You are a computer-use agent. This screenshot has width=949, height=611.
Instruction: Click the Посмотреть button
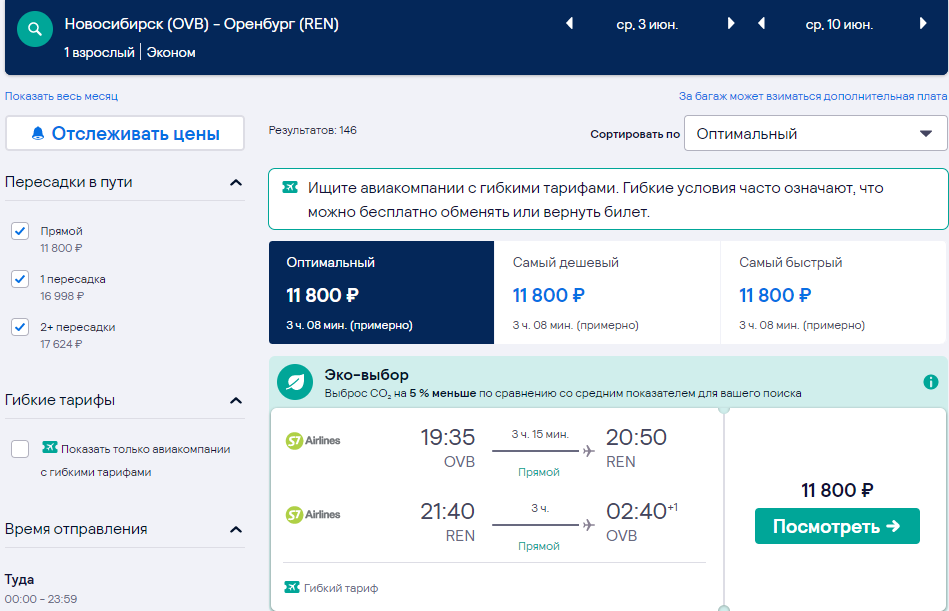(x=837, y=526)
